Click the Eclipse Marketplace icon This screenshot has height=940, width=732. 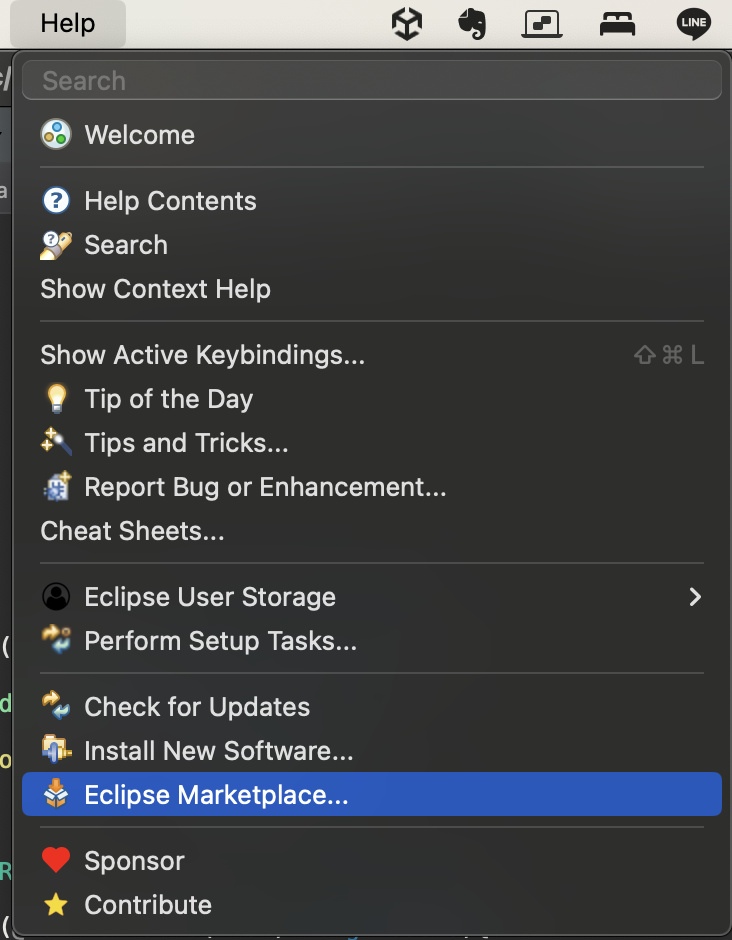[x=56, y=795]
